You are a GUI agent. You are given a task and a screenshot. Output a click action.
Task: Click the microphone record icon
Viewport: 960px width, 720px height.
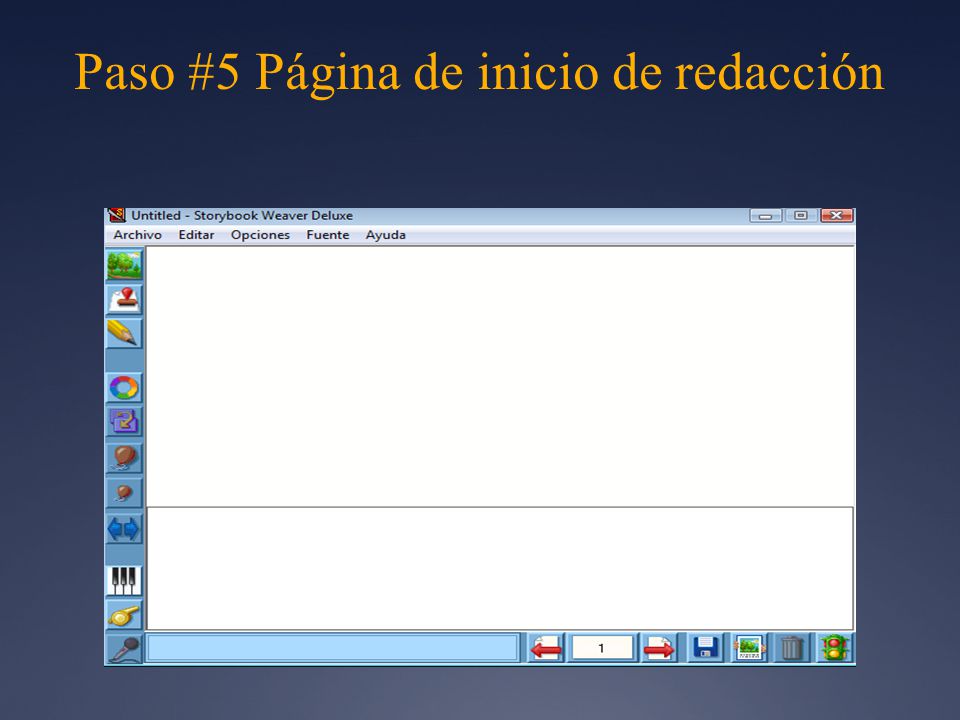(124, 648)
